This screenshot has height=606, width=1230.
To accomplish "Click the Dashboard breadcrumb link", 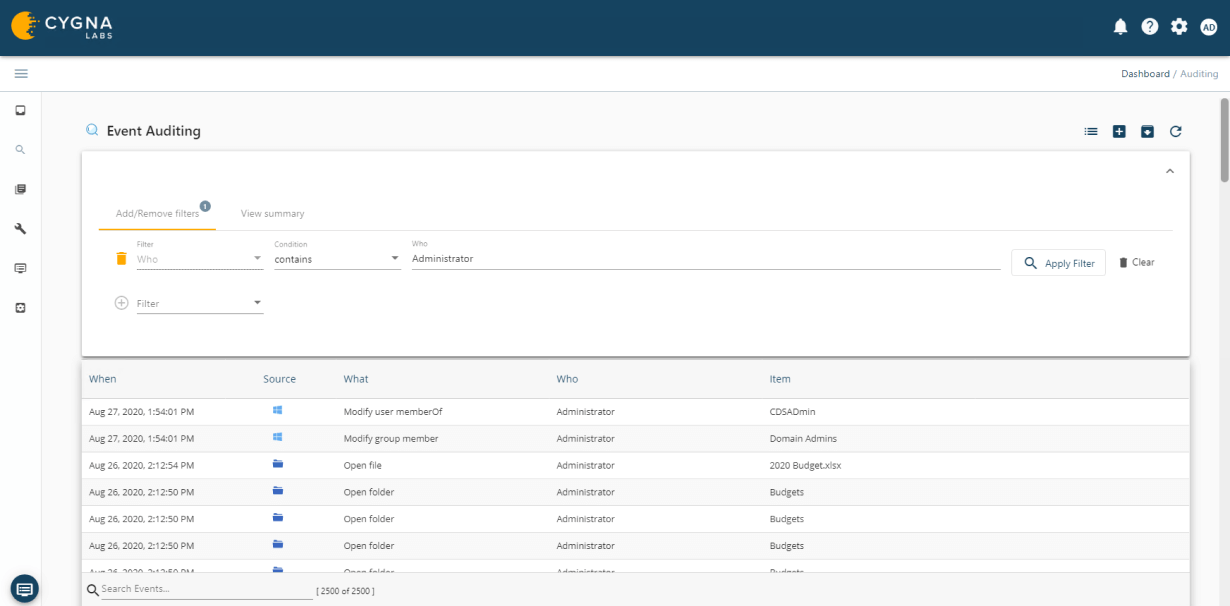I will click(x=1145, y=73).
